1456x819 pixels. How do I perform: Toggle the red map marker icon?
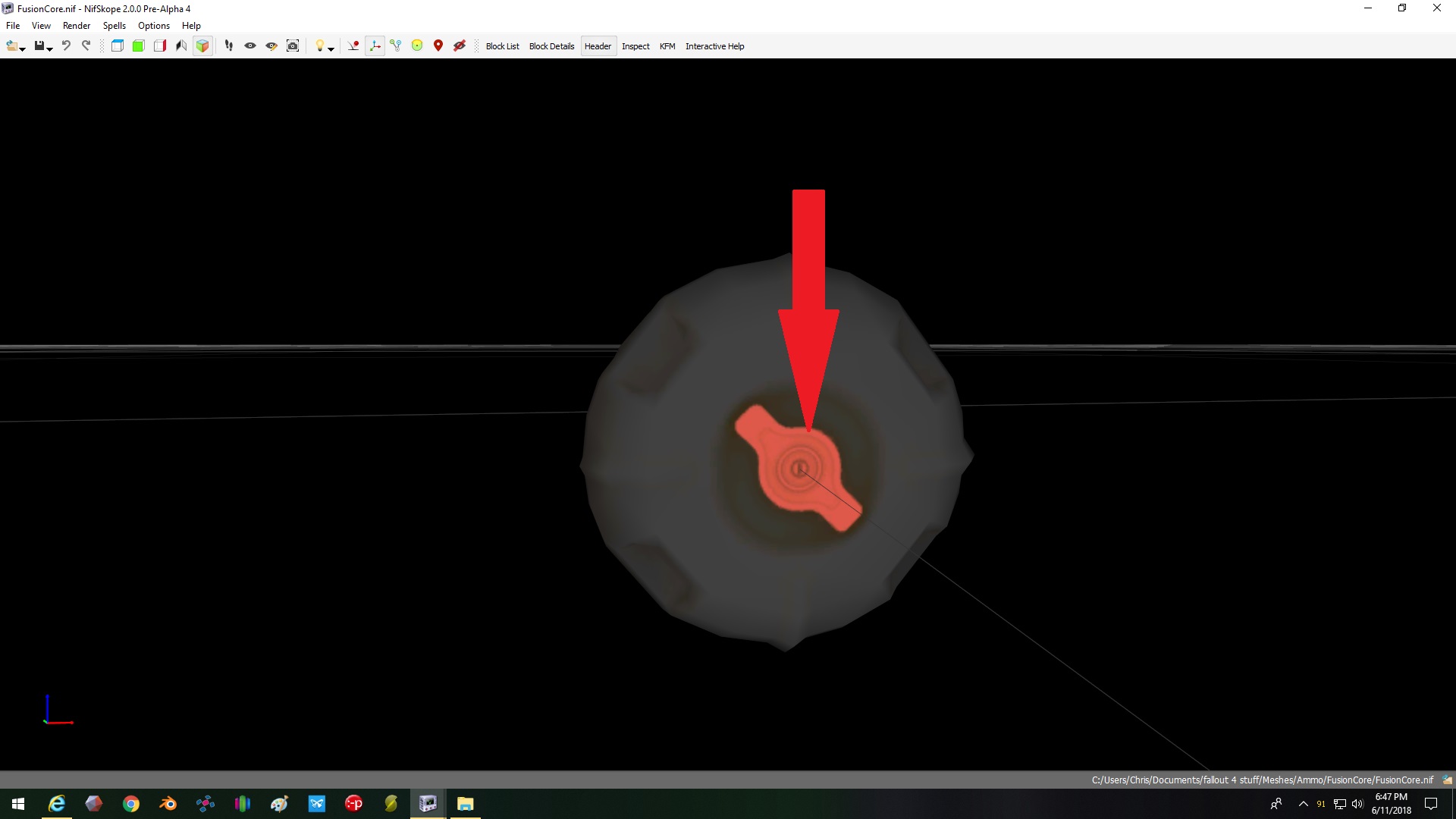click(x=438, y=46)
